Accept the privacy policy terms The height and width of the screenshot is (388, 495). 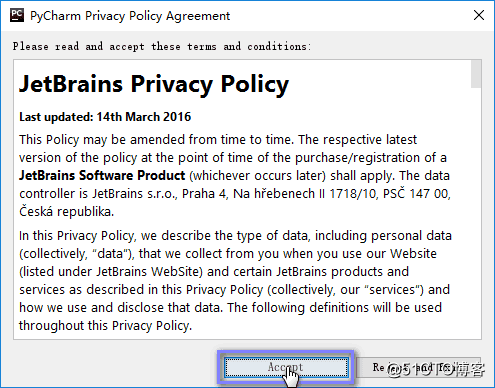point(286,367)
